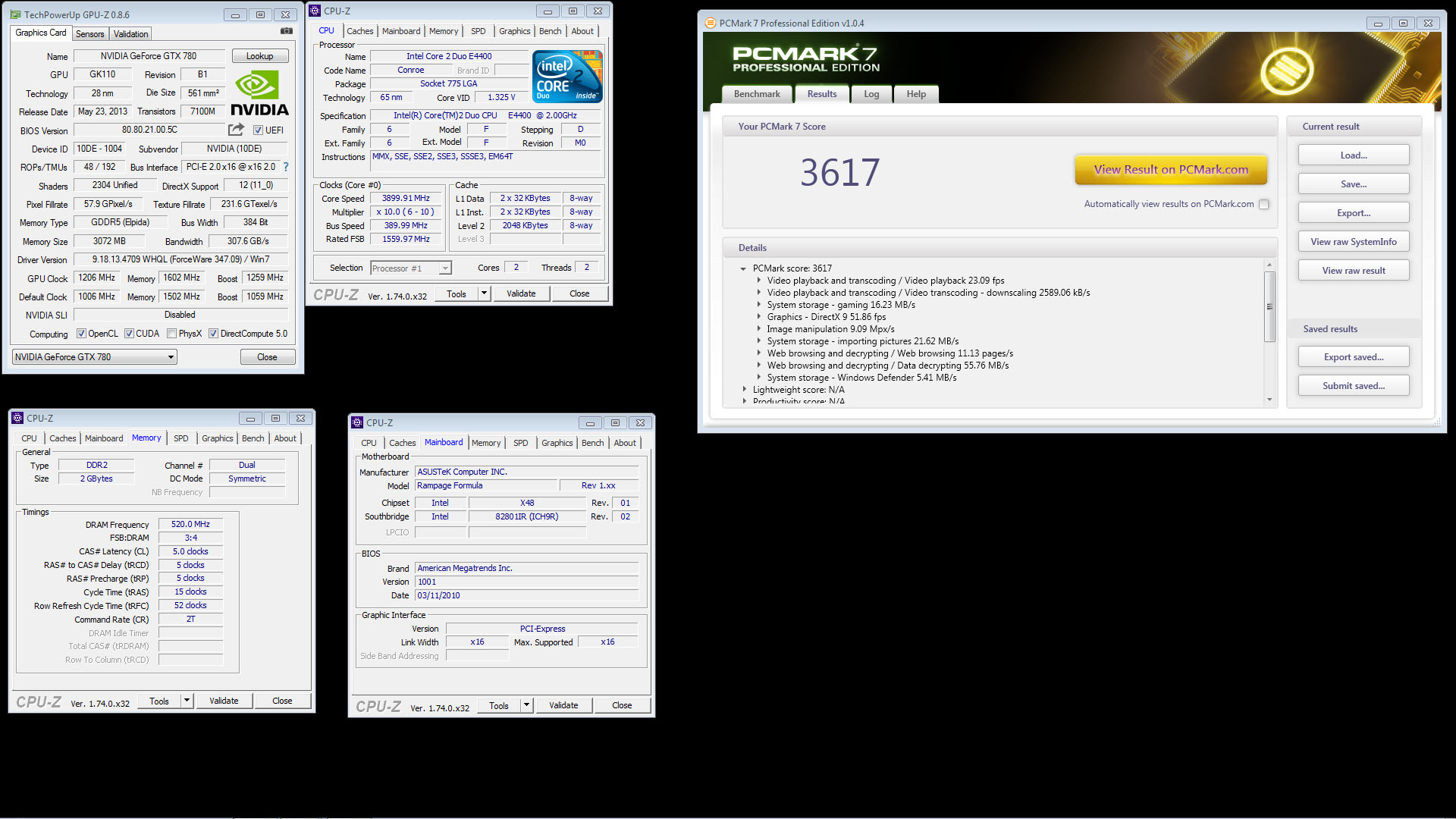Toggle the CUDA checkbox

pos(129,334)
